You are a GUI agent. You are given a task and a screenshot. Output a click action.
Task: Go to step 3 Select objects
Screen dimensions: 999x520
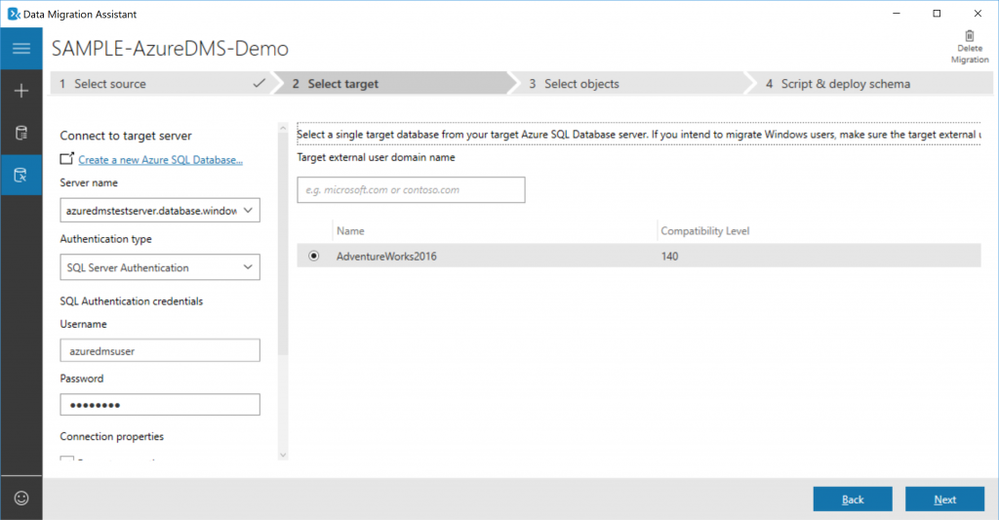click(x=629, y=83)
